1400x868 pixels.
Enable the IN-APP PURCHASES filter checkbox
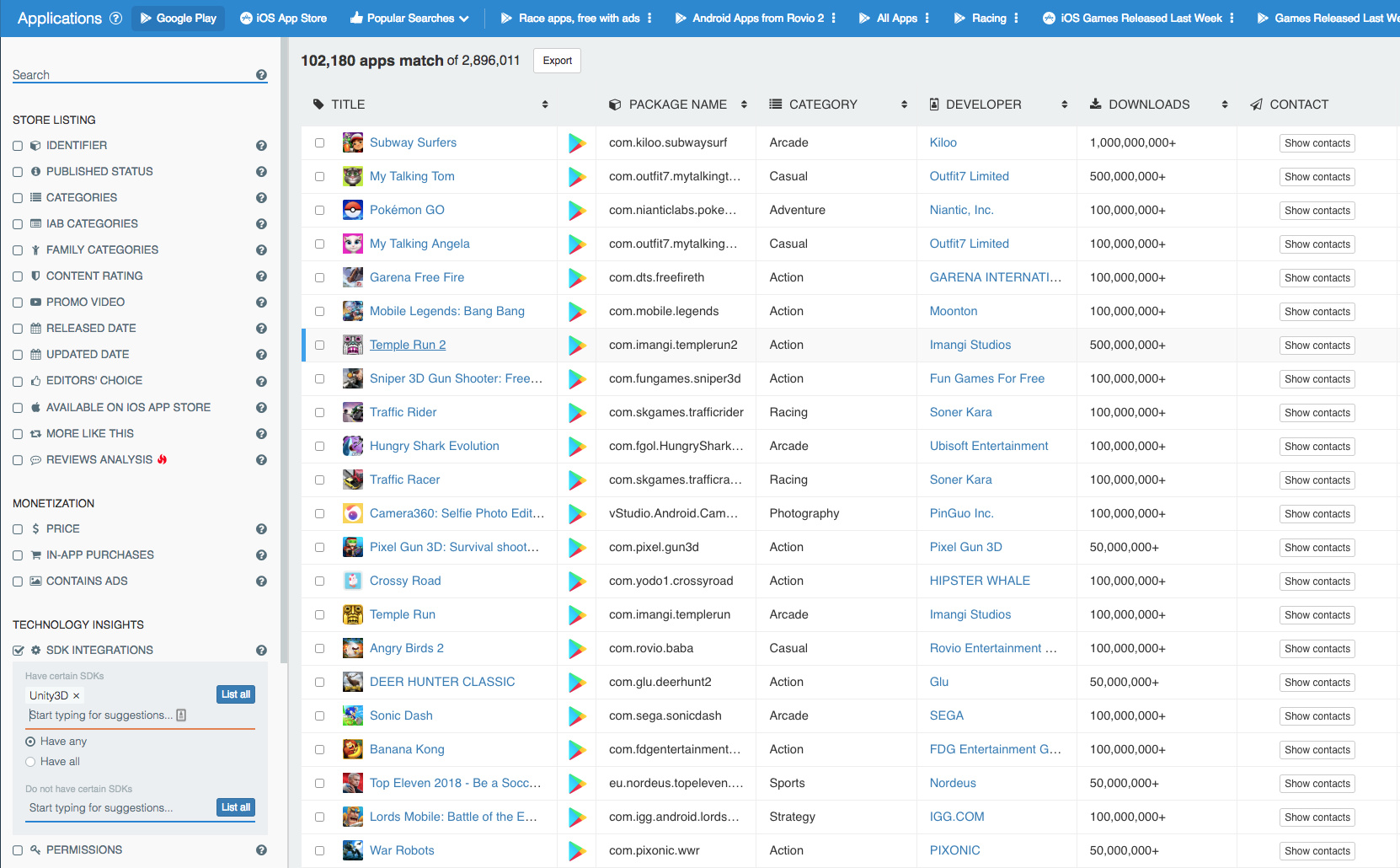click(x=18, y=555)
